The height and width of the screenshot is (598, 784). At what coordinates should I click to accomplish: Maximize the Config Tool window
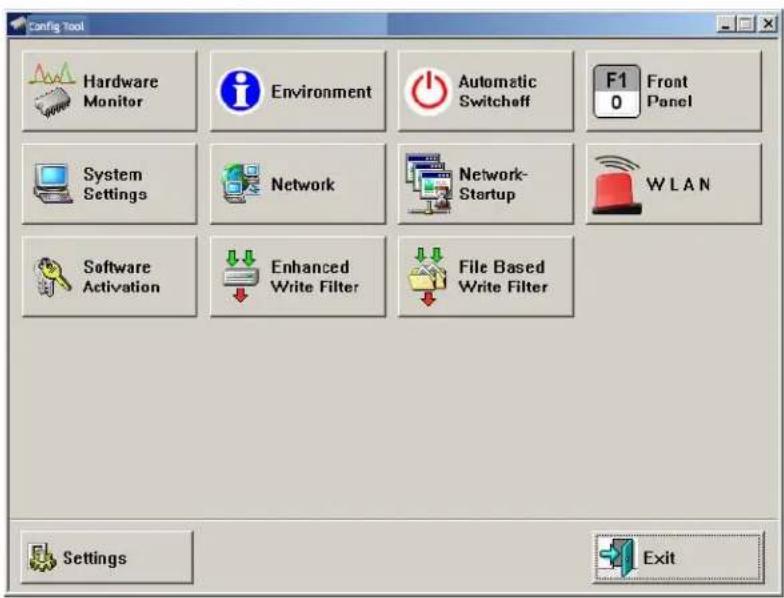point(745,24)
